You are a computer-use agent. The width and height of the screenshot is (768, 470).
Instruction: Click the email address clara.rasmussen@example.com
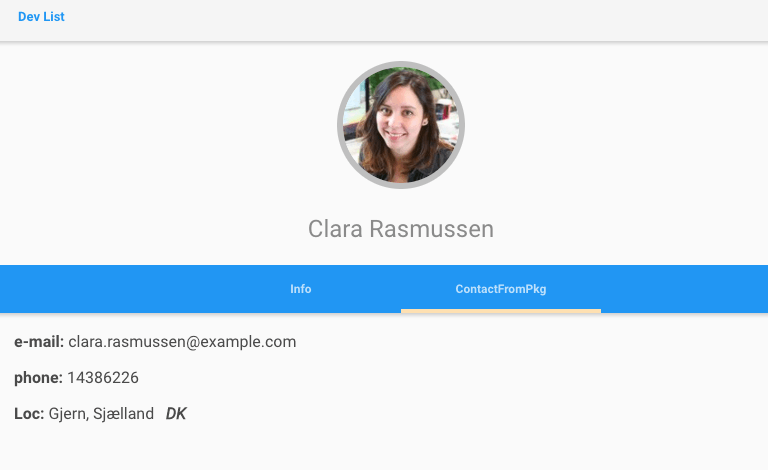point(182,342)
